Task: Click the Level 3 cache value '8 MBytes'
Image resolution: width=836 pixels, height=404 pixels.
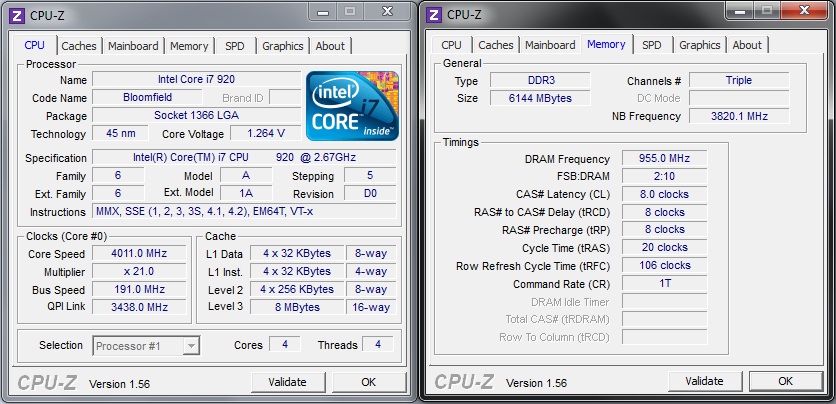Action: click(x=297, y=307)
